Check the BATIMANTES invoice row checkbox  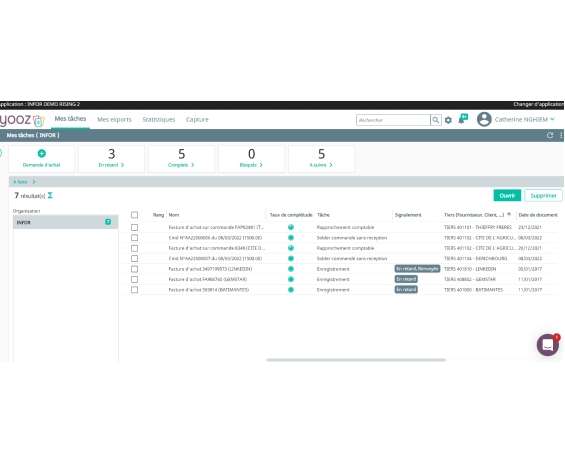[134, 290]
